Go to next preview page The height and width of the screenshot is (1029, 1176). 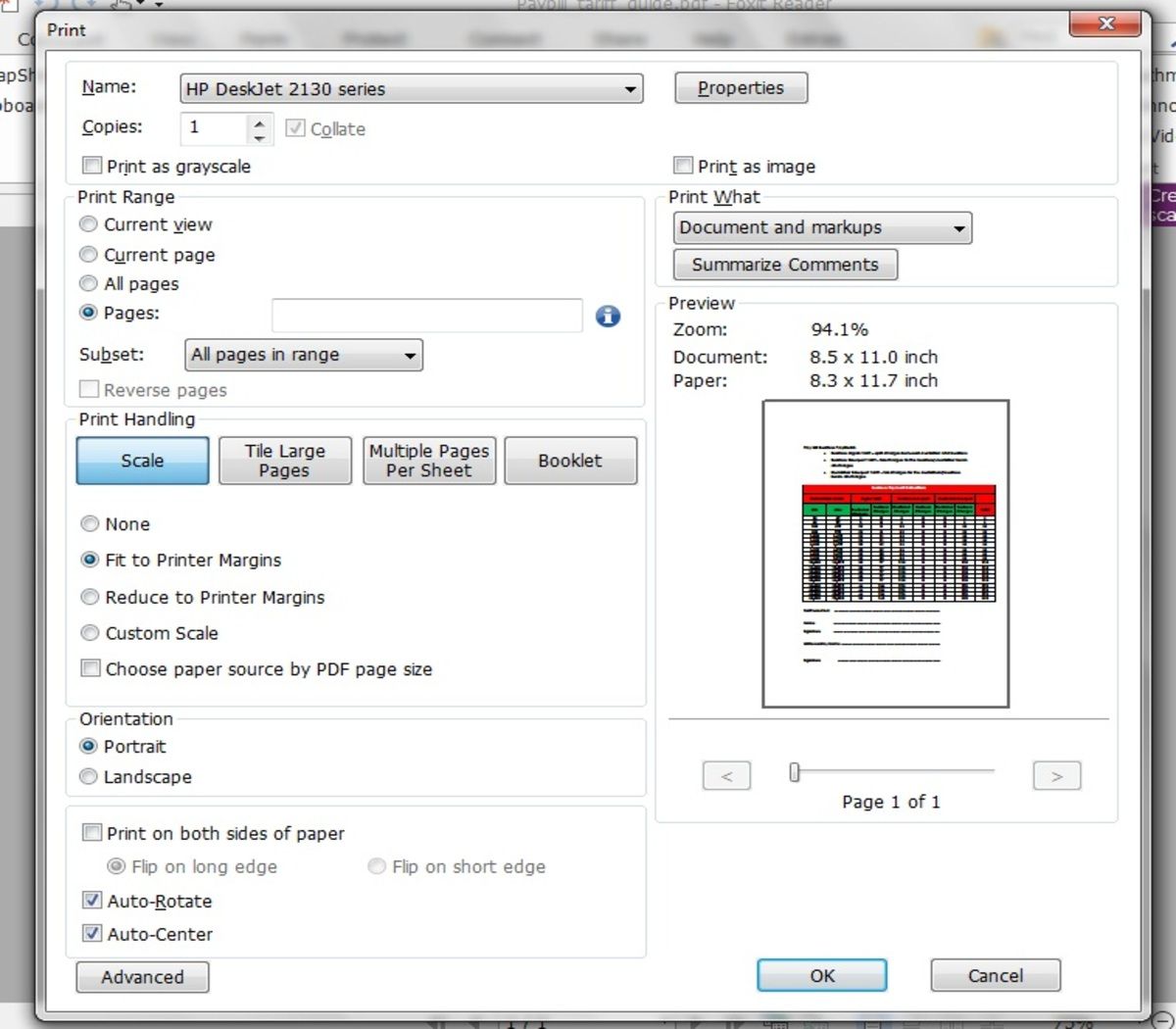pos(1056,775)
